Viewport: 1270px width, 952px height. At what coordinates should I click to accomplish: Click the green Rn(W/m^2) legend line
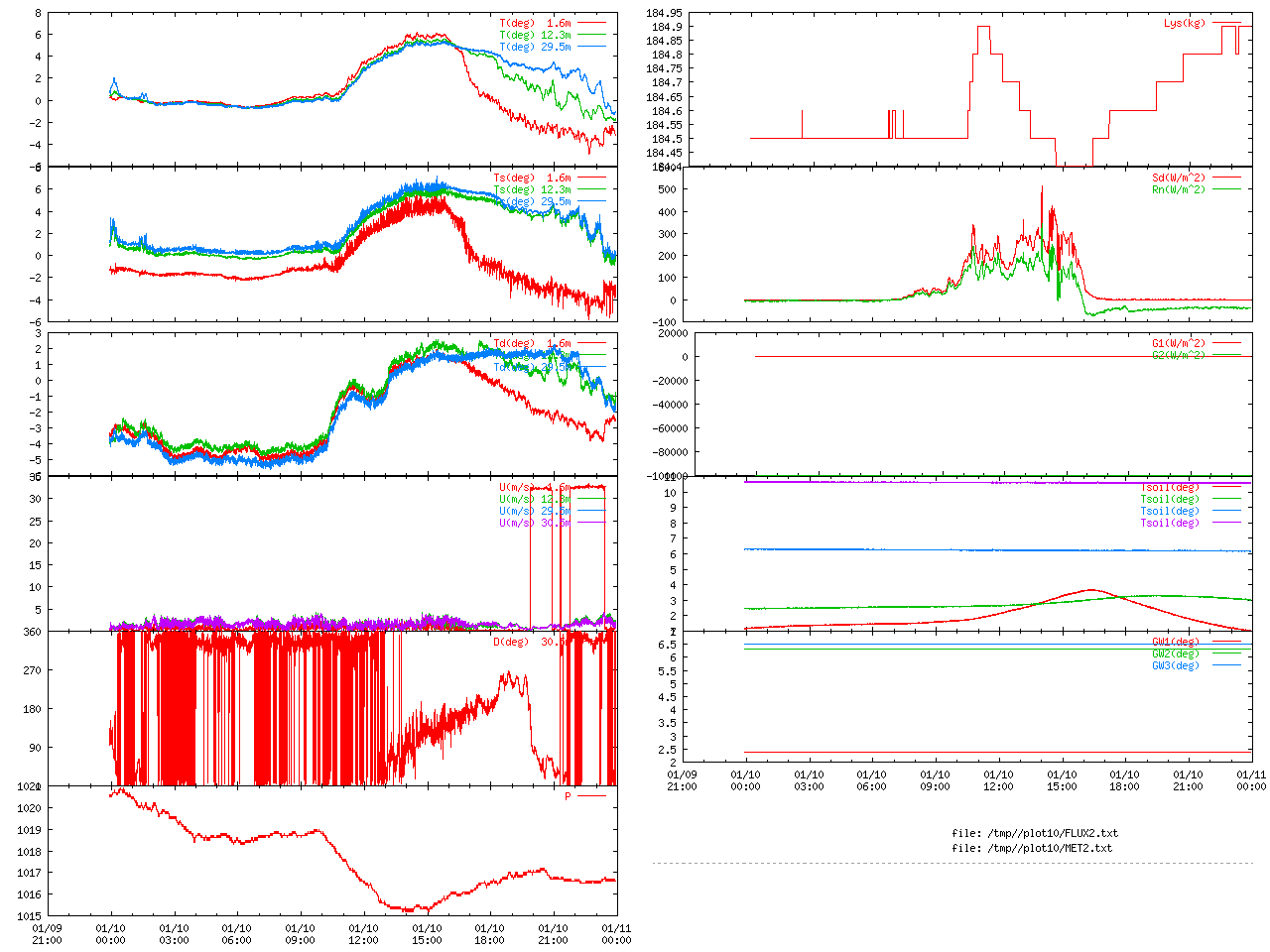tap(1227, 189)
